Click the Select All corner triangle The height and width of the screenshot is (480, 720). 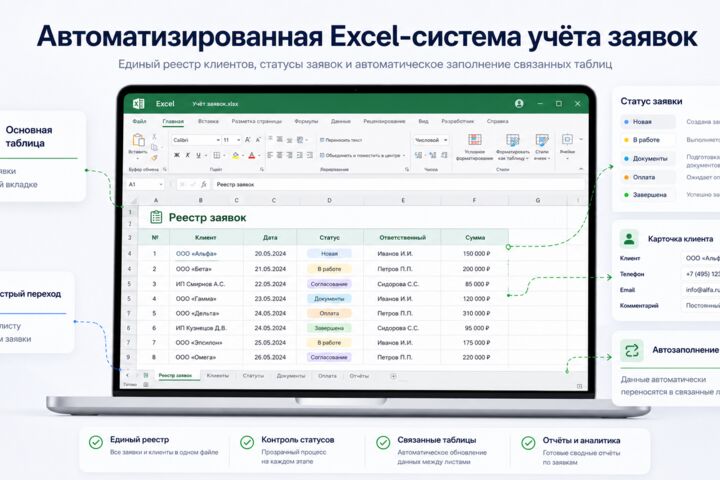132,200
